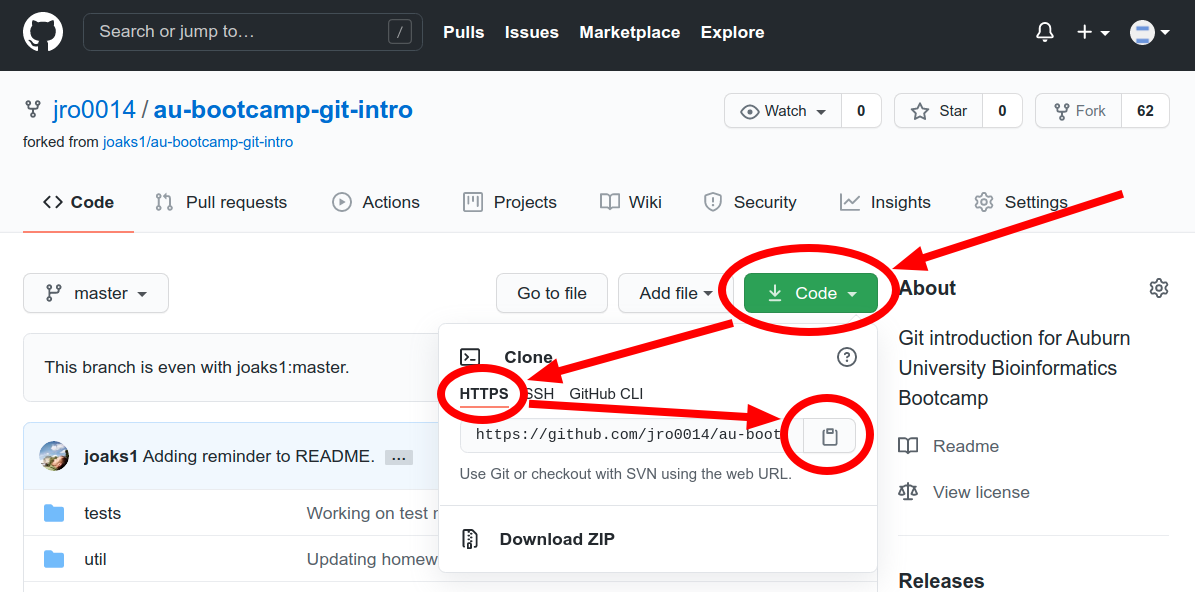Select the GitHub CLI clone tab
1195x592 pixels.
[x=606, y=394]
